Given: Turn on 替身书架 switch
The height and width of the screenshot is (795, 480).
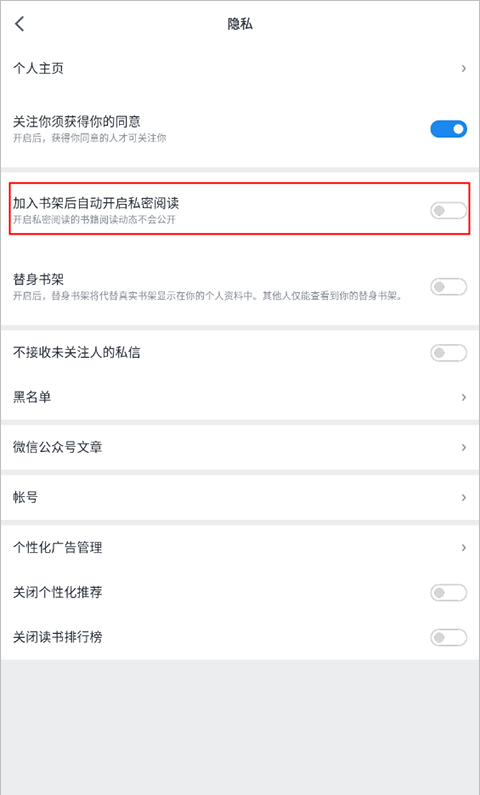Looking at the screenshot, I should (449, 286).
